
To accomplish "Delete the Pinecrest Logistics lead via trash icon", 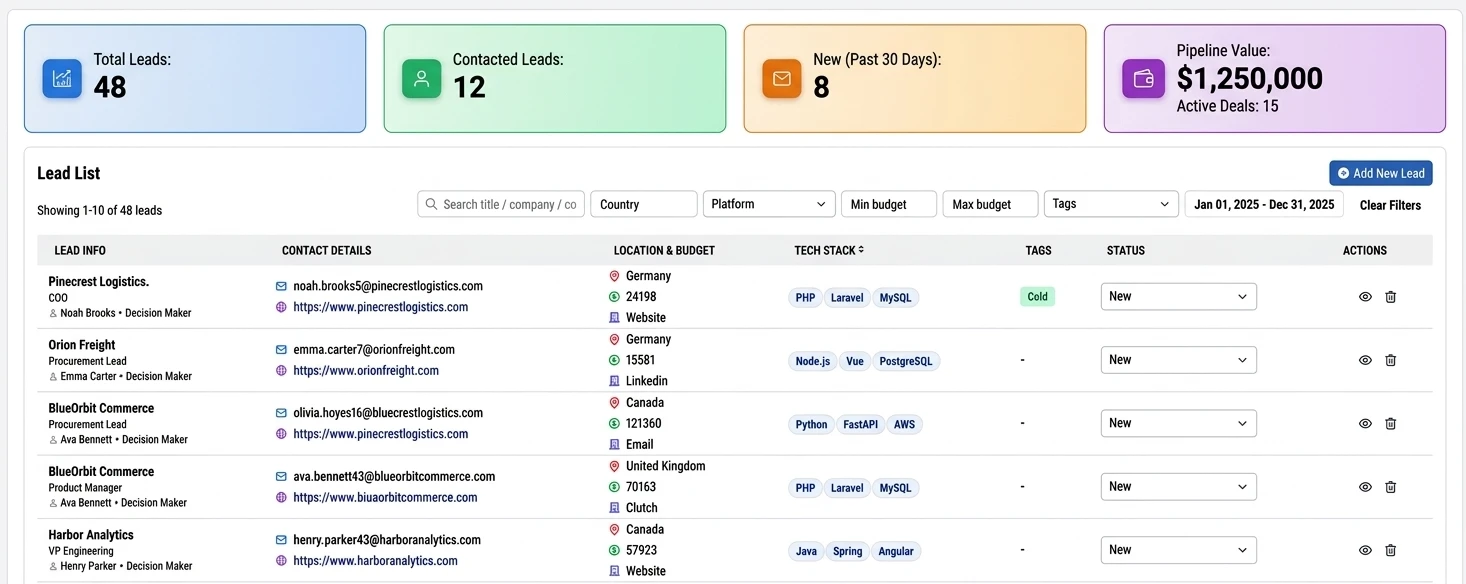I will tap(1391, 296).
